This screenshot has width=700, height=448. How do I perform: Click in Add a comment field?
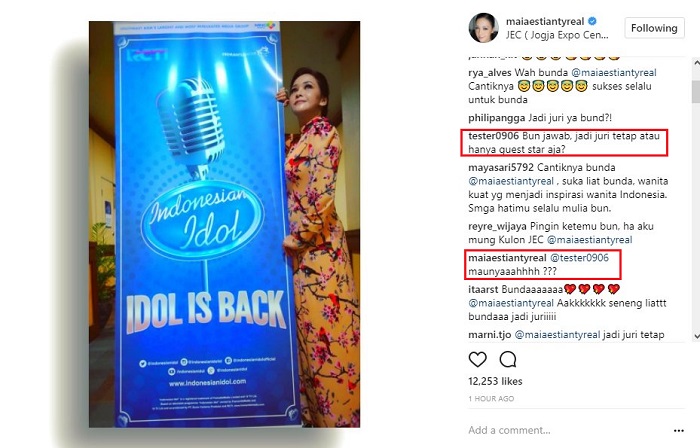click(x=567, y=430)
